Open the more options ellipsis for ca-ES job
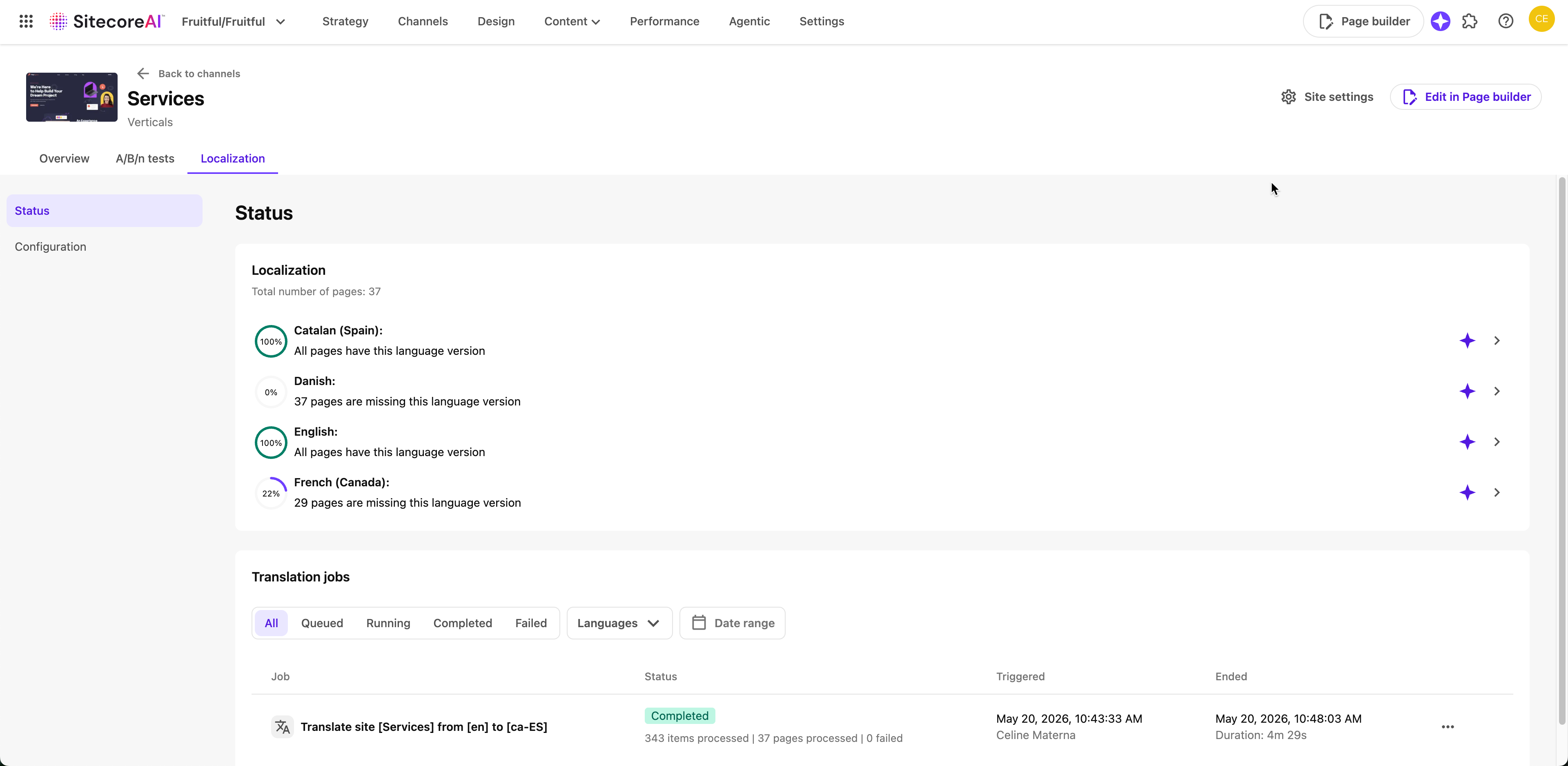The image size is (1568, 766). [1448, 726]
